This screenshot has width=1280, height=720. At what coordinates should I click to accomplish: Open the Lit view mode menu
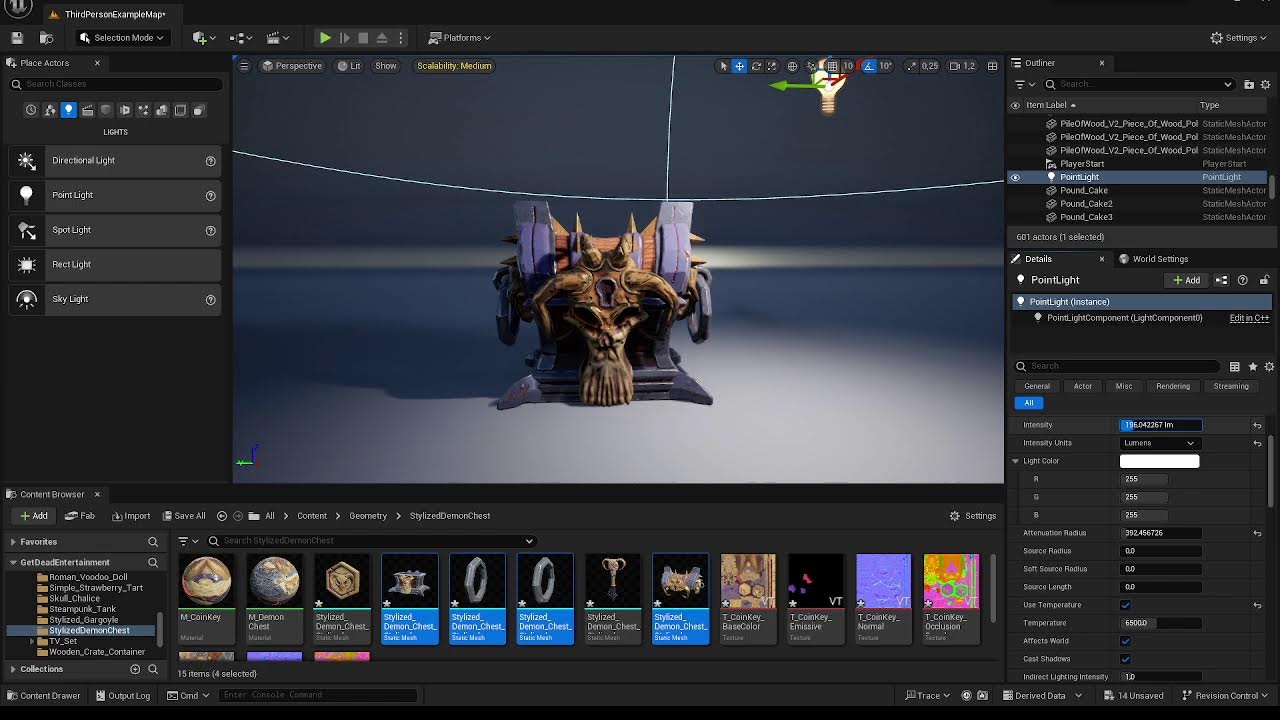(x=349, y=66)
